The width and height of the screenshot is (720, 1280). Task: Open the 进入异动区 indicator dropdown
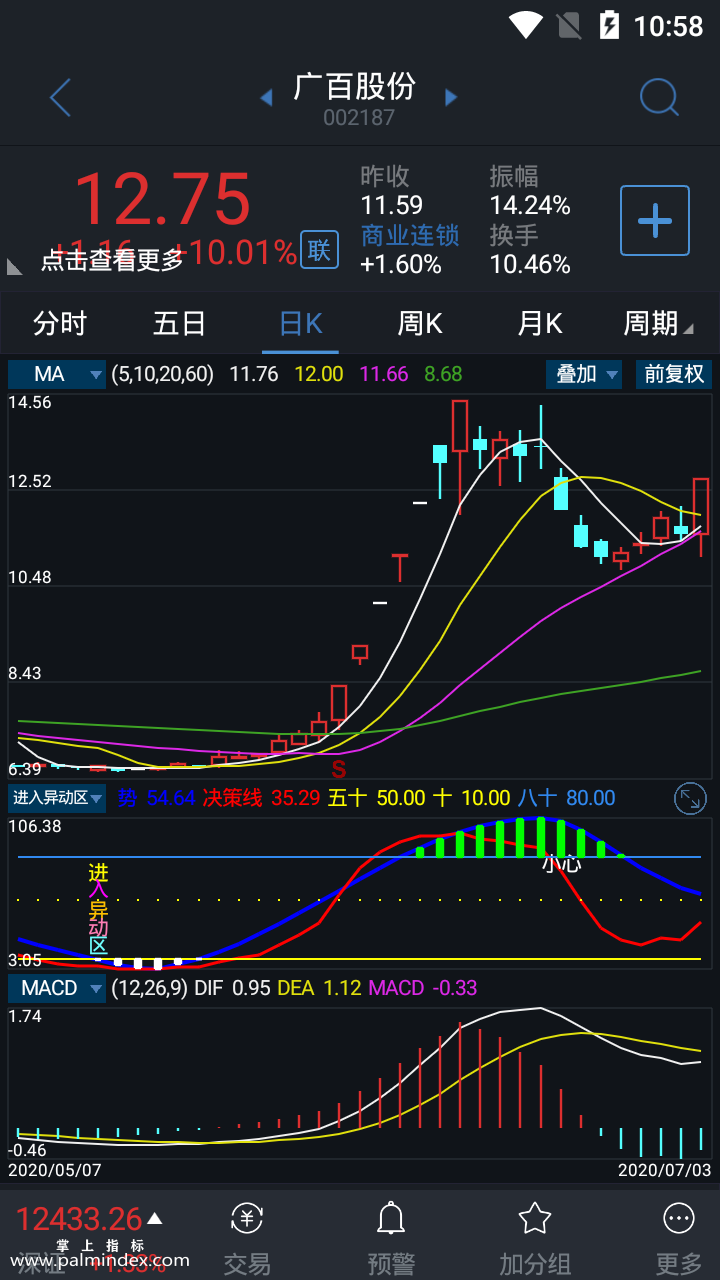pos(57,798)
